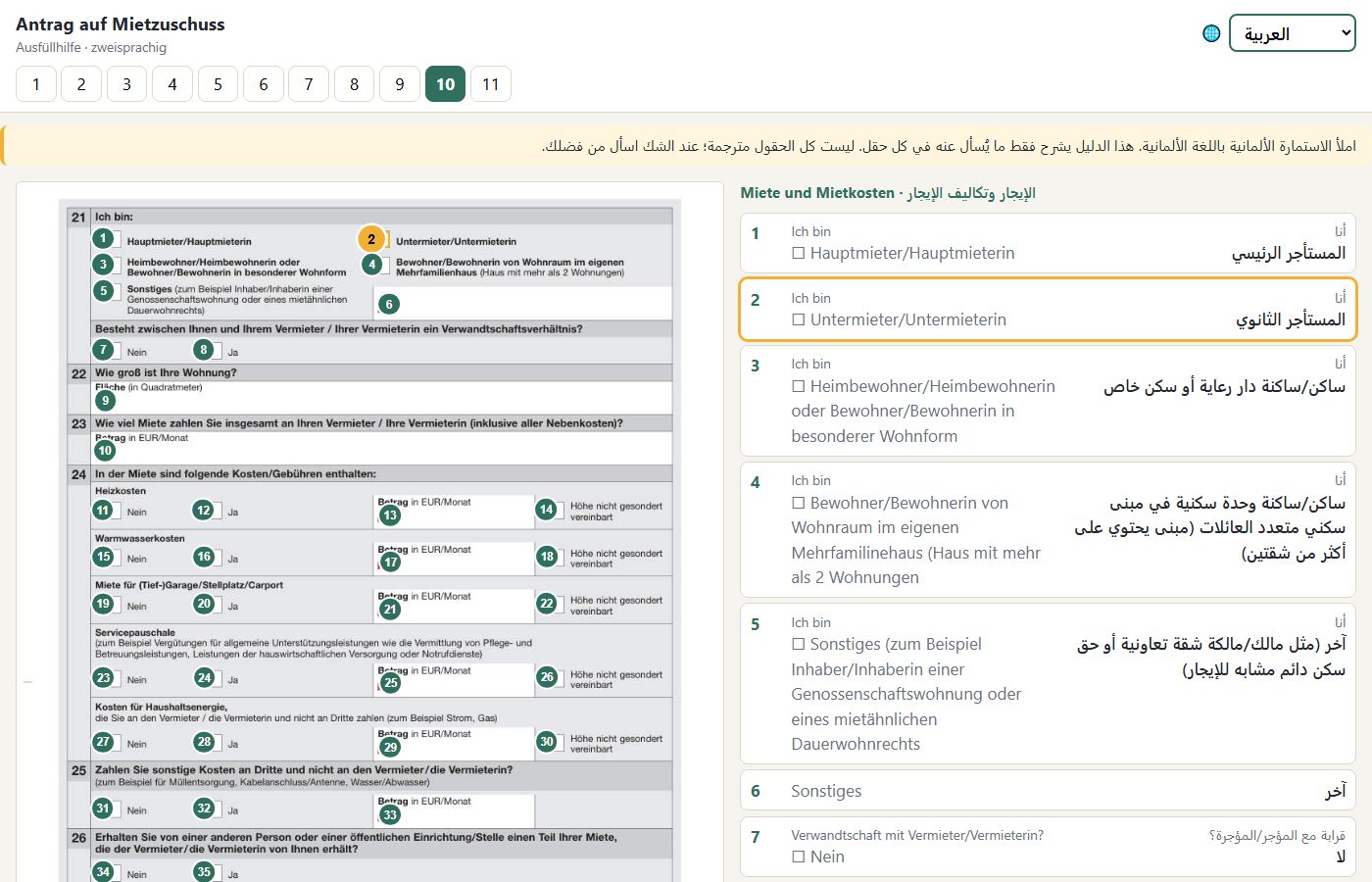
Task: Click marker 13 in Heizkosten Betrag
Action: (391, 514)
